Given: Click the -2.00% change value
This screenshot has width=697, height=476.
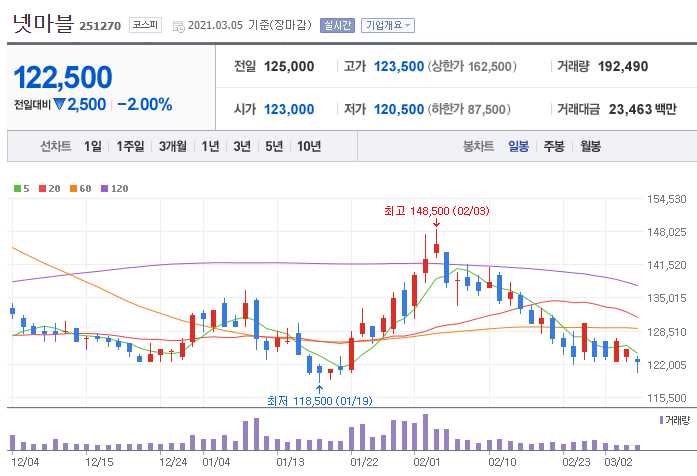Looking at the screenshot, I should pos(145,104).
